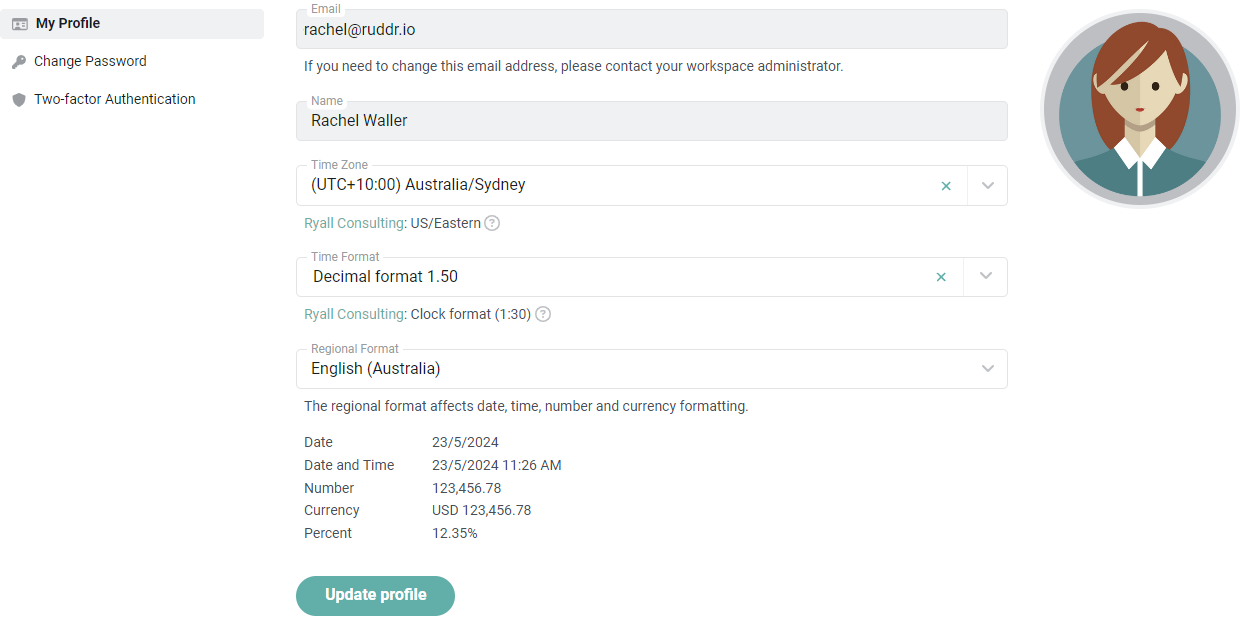The width and height of the screenshot is (1240, 620).
Task: Click the Update profile button
Action: 375,595
